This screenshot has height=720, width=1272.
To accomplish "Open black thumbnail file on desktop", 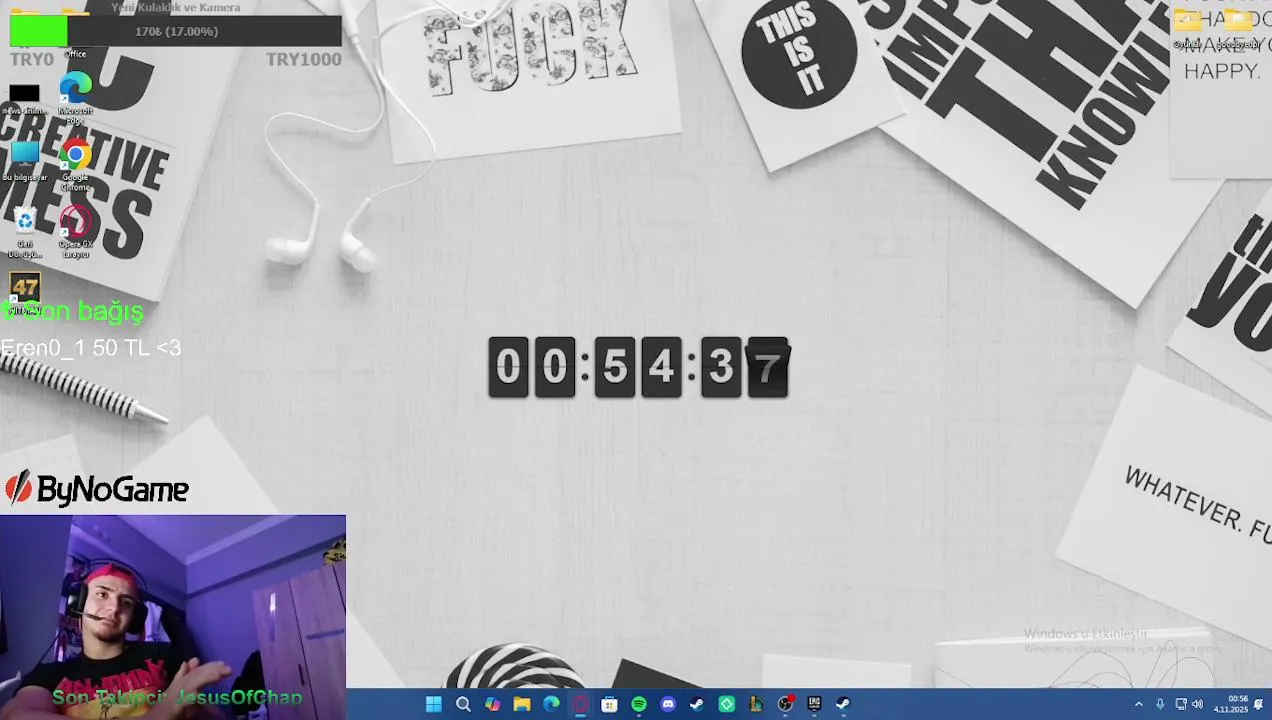I will click(x=24, y=100).
